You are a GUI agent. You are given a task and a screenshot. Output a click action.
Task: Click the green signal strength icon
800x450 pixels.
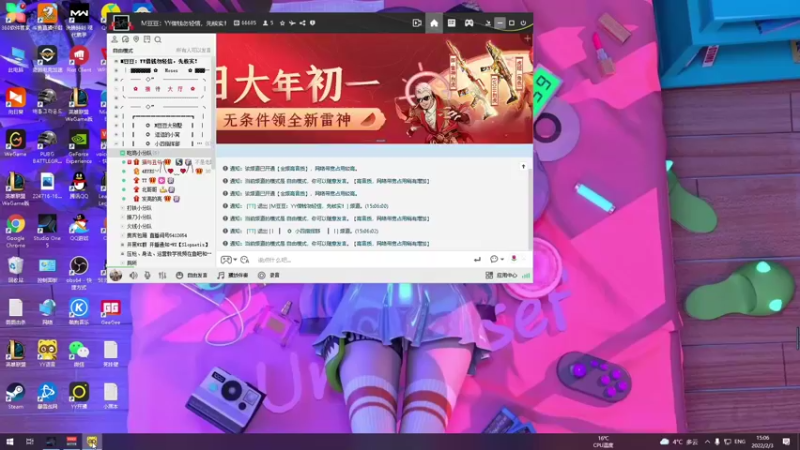[x=526, y=276]
